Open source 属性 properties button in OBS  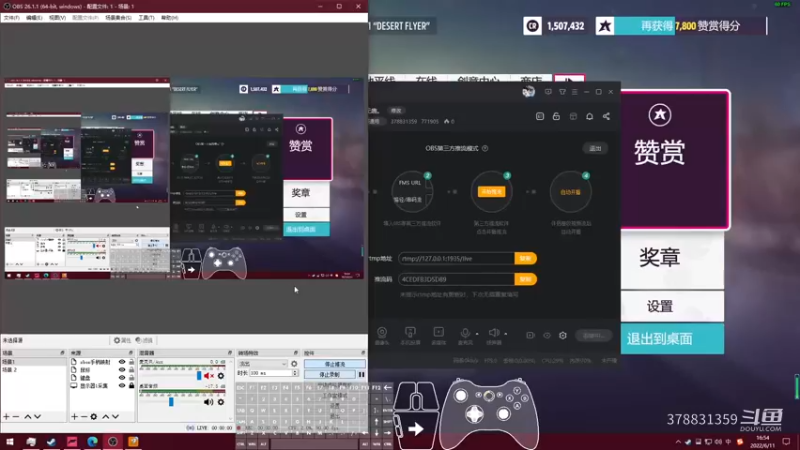(x=122, y=340)
